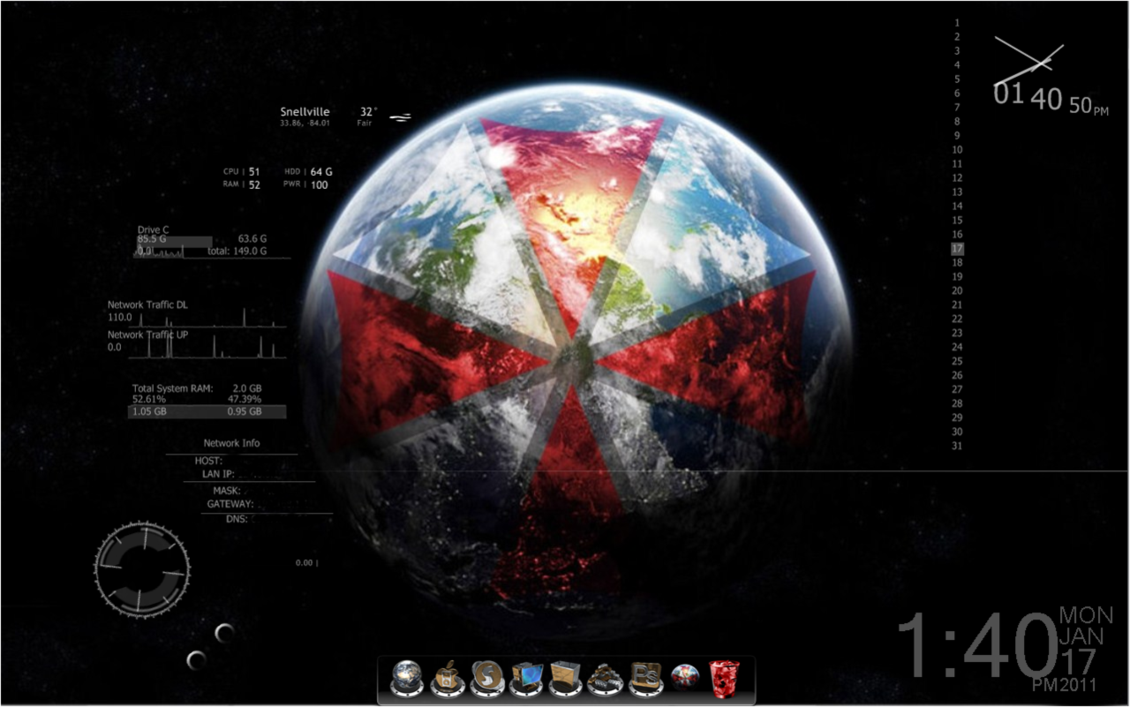Click the LAN IP: entry

(218, 474)
